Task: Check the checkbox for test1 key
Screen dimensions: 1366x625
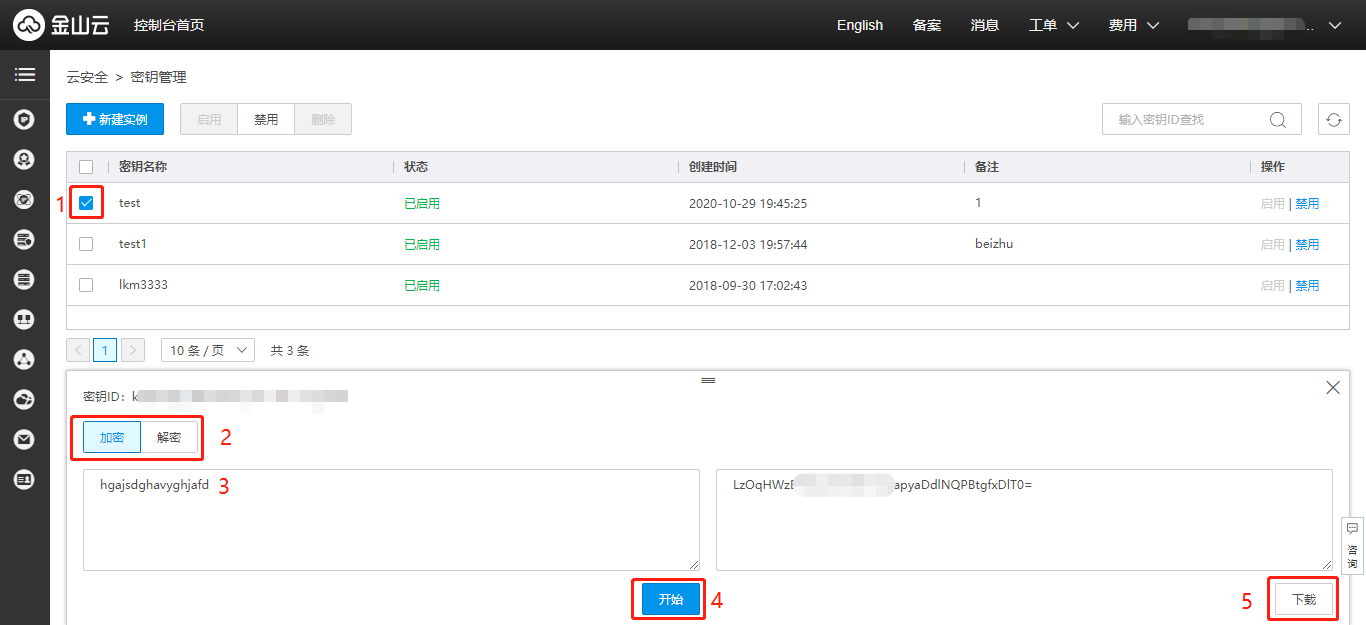Action: (86, 244)
